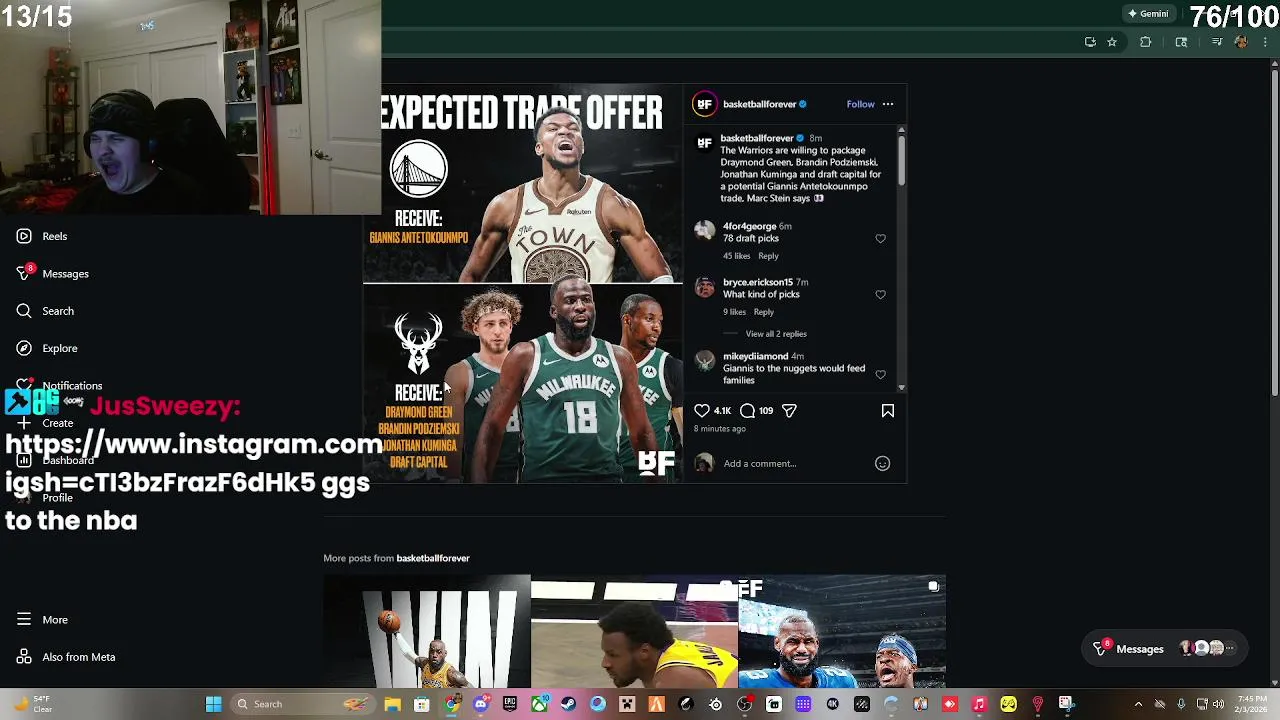Open Messages in the Instagram sidebar
The width and height of the screenshot is (1280, 720).
[52, 273]
